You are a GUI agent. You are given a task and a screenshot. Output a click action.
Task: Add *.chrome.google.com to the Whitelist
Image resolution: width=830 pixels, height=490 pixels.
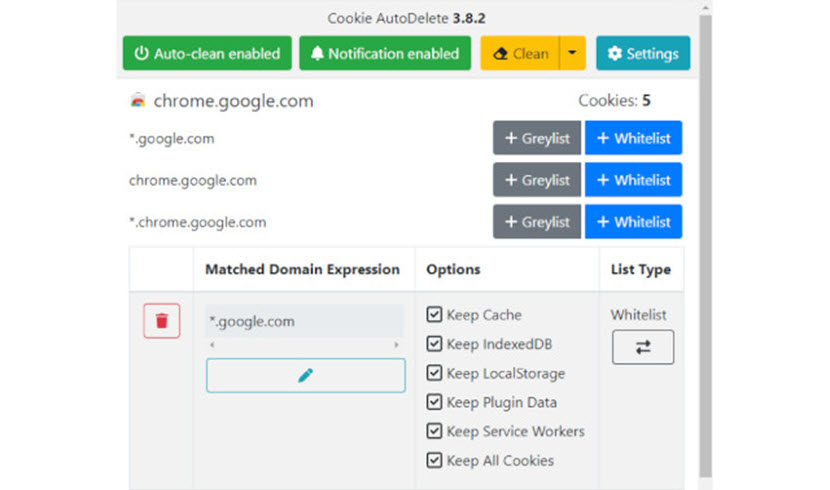tap(633, 221)
